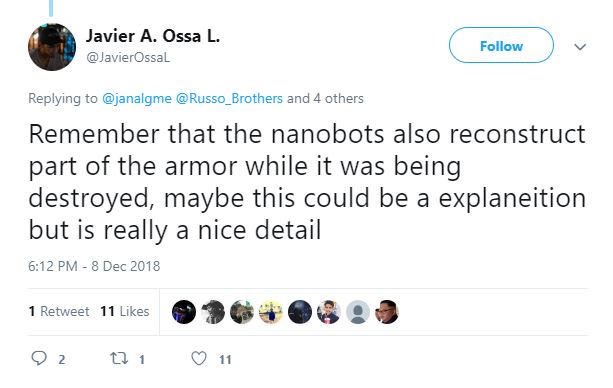
Task: Click third liker avatar in row
Action: point(242,312)
